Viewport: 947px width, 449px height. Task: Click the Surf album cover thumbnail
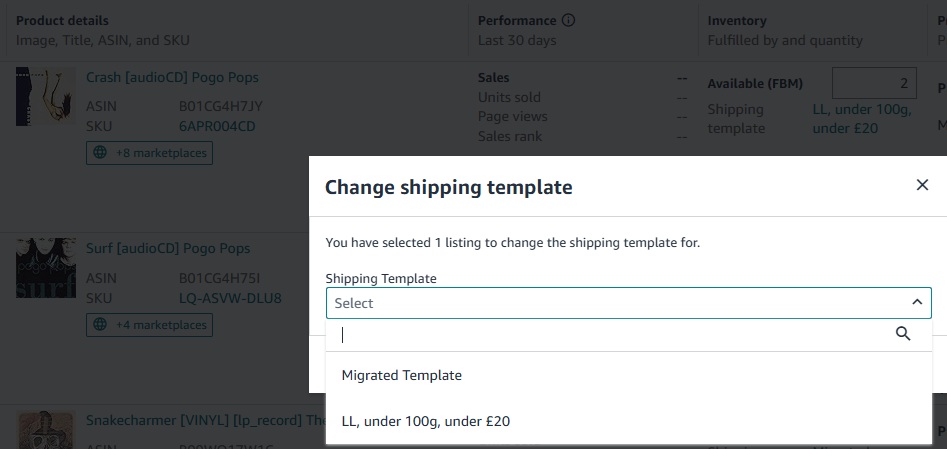[x=46, y=268]
